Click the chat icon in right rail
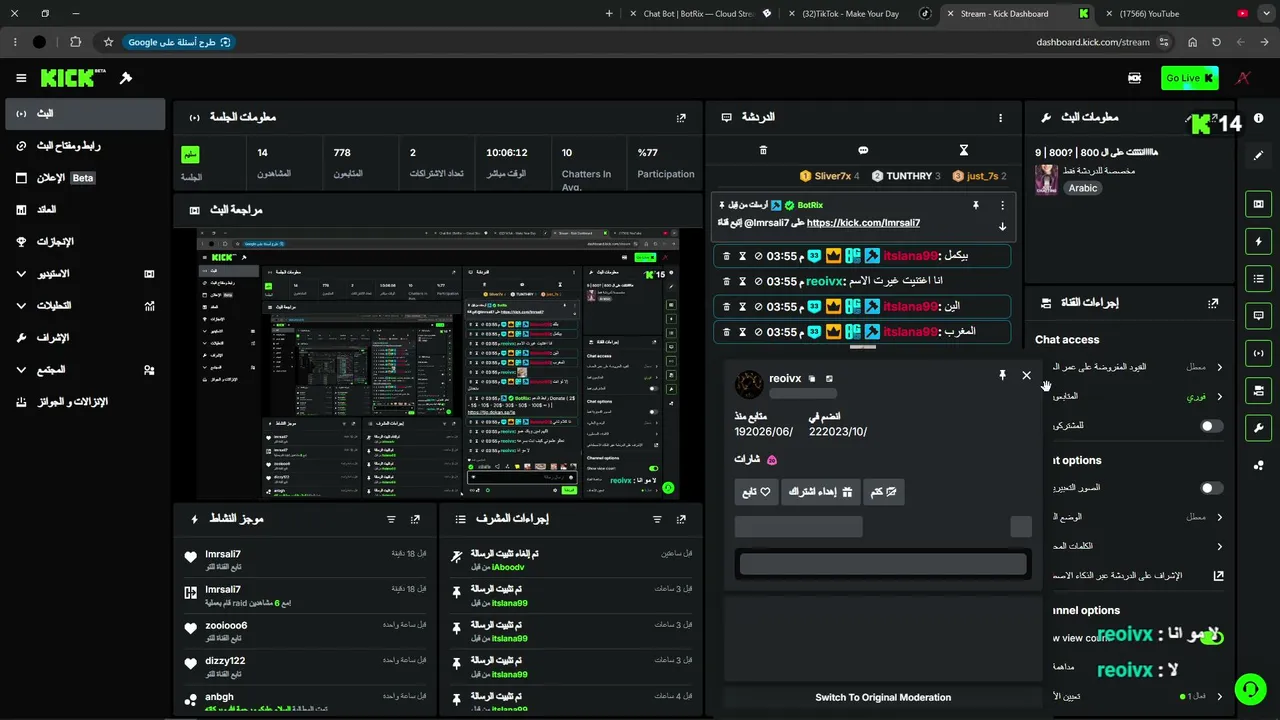 tap(1258, 316)
